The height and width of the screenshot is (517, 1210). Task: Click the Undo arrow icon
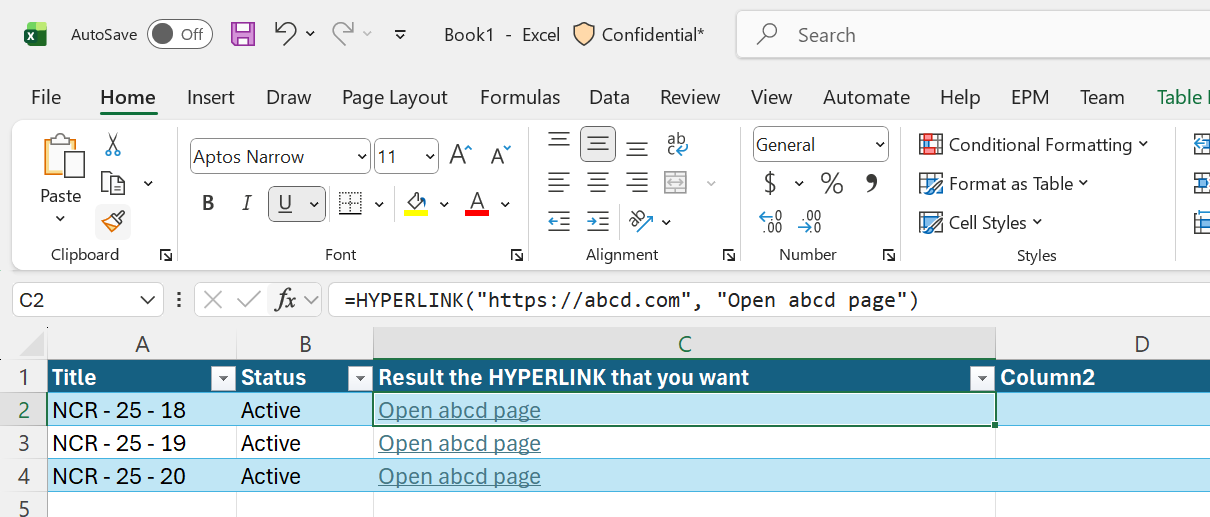[x=285, y=33]
